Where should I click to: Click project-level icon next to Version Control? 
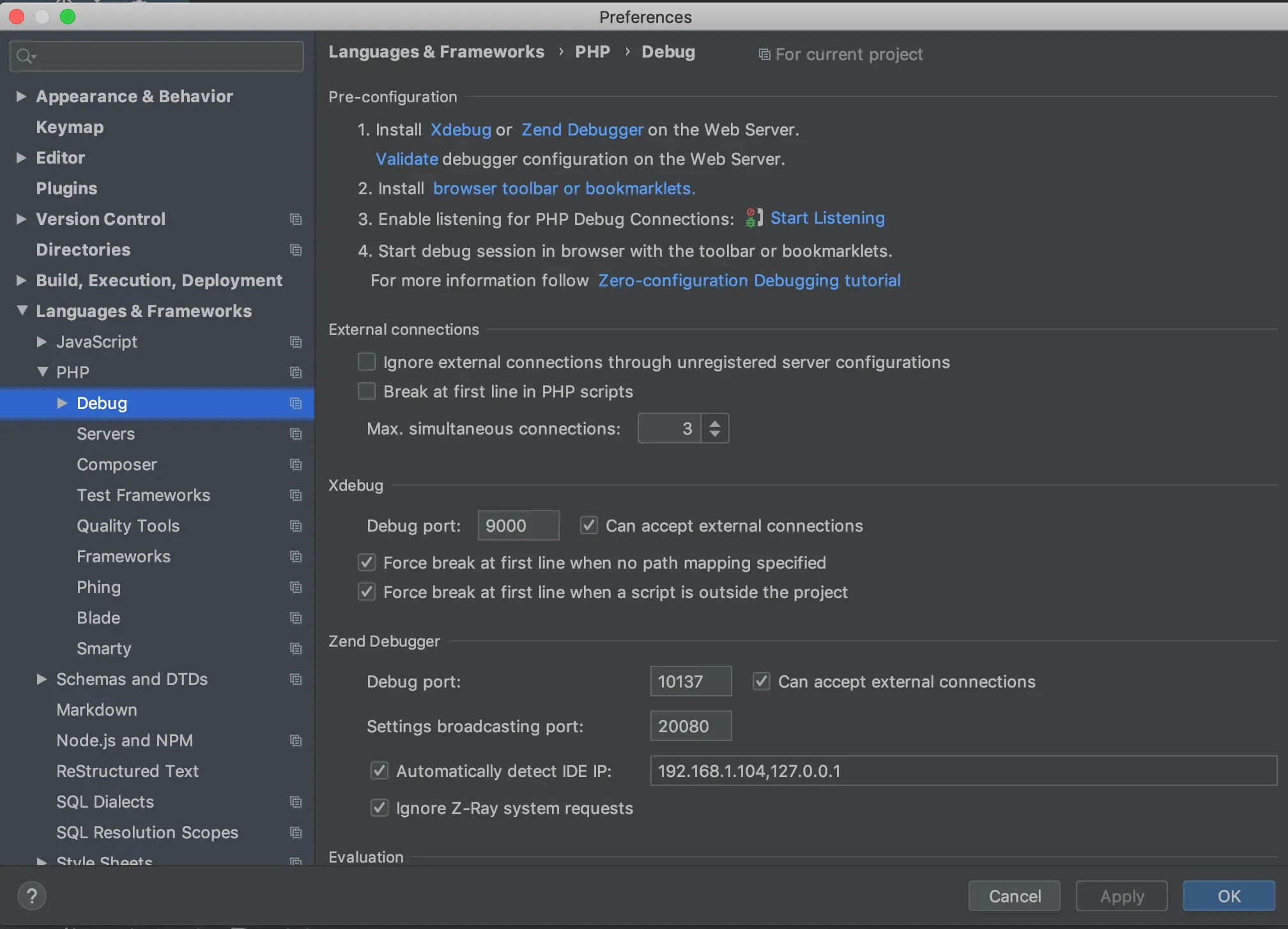pos(295,219)
